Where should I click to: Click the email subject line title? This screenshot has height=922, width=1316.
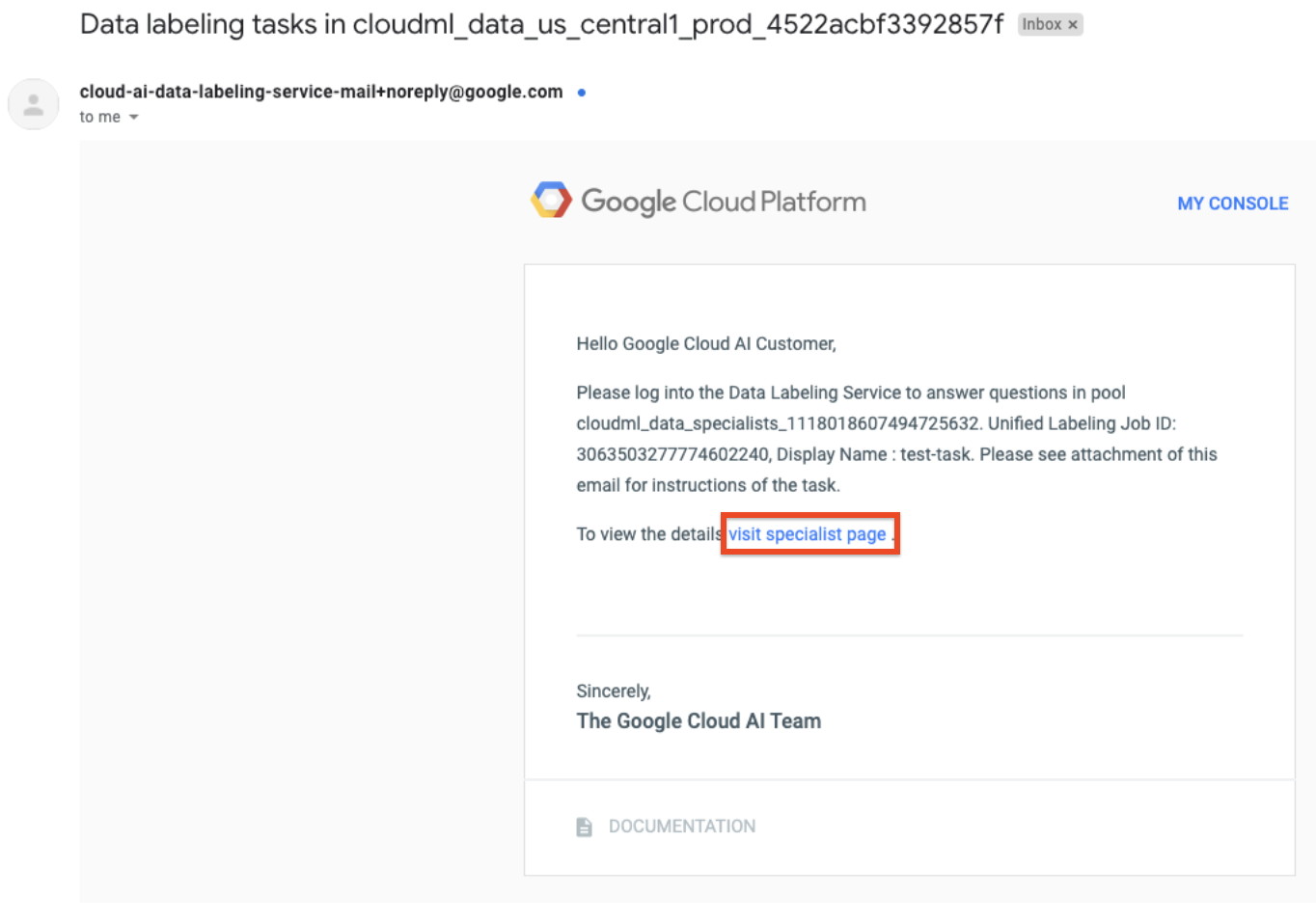(540, 24)
